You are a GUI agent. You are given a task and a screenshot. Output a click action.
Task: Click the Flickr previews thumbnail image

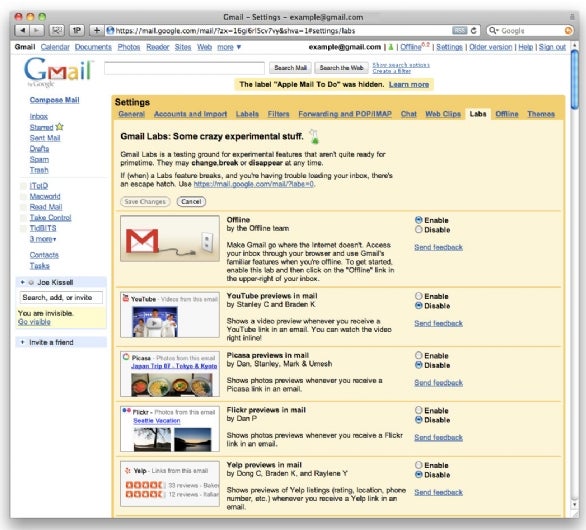pyautogui.click(x=170, y=429)
